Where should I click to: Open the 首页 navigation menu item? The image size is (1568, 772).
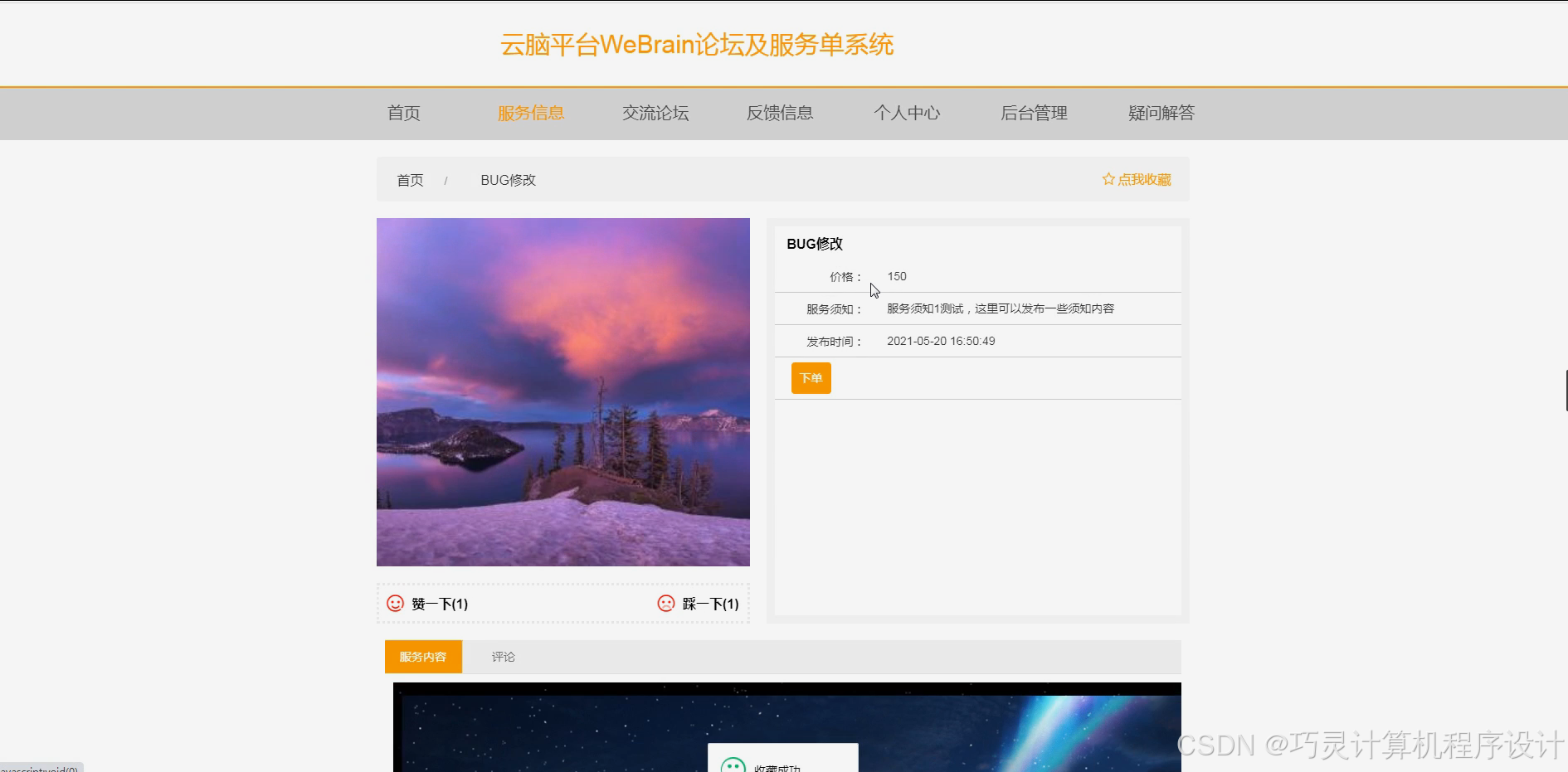[402, 113]
